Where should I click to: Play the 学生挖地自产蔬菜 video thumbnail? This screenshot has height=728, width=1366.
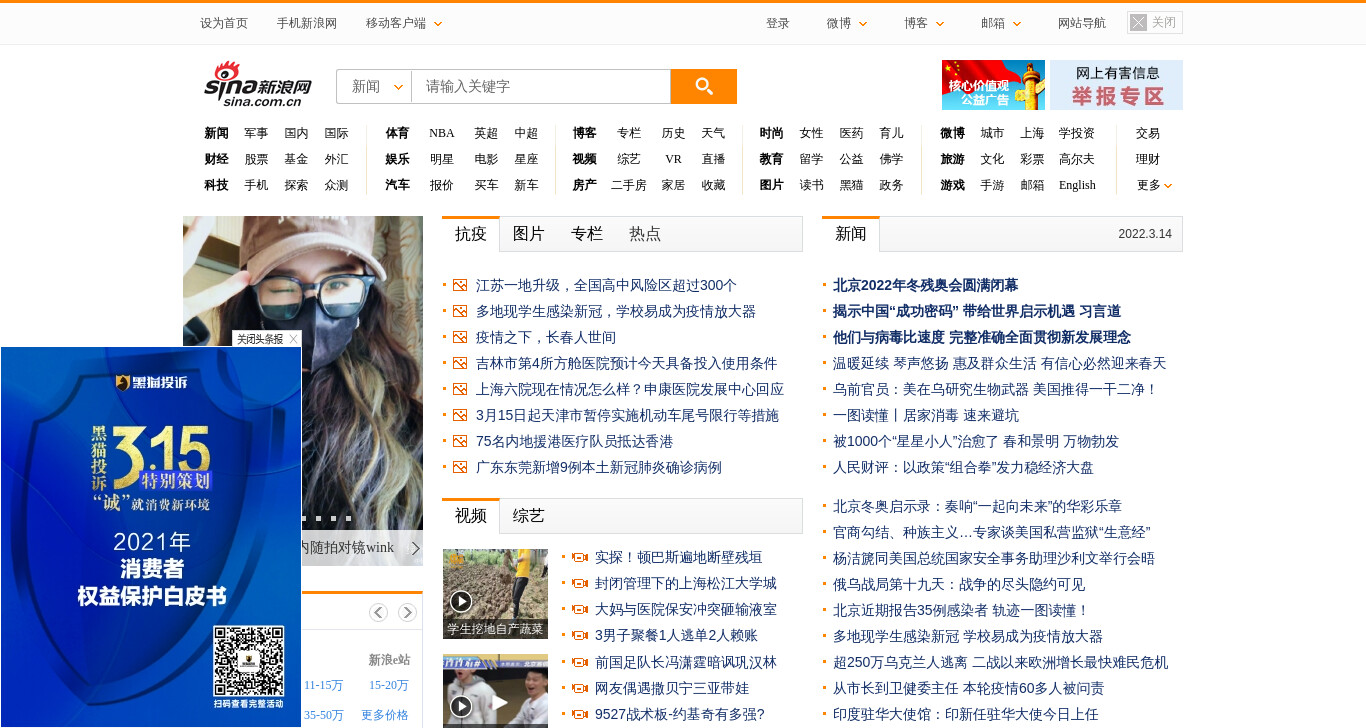point(495,594)
